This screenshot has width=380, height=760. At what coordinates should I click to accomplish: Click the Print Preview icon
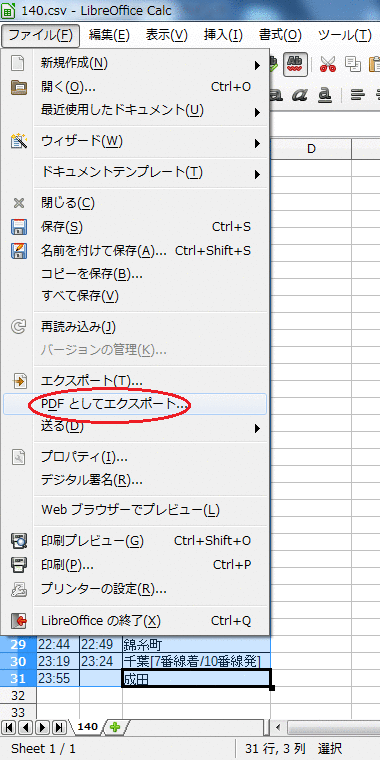(x=18, y=540)
